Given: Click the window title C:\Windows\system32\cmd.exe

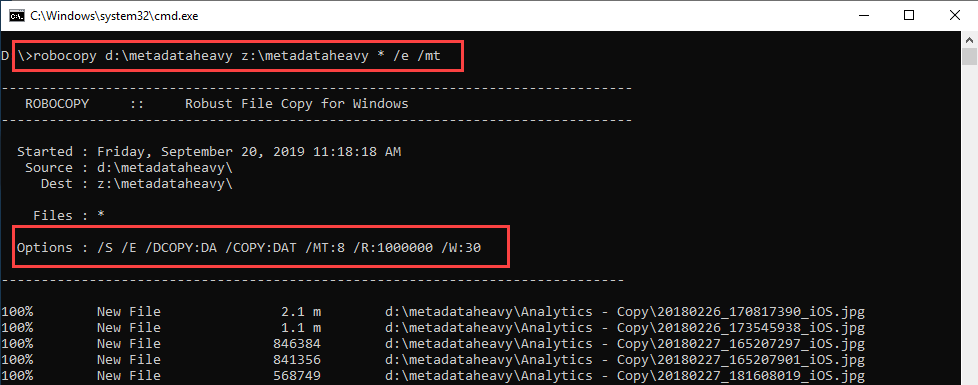Looking at the screenshot, I should click(x=114, y=16).
